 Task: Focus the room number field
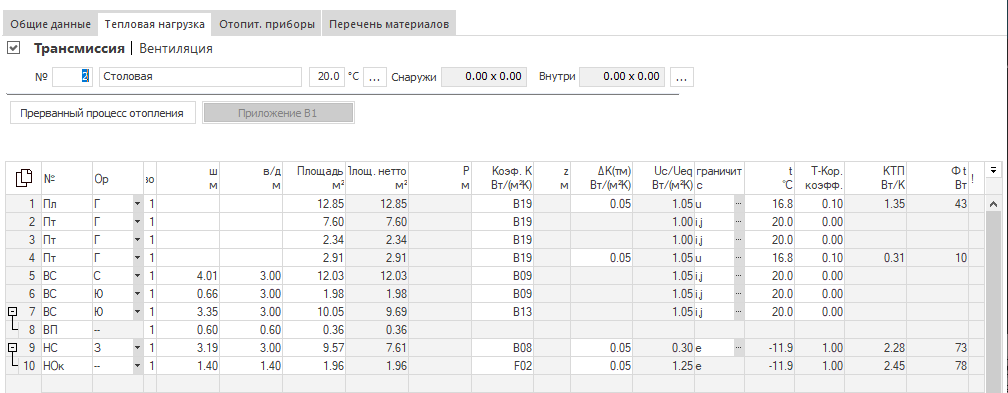pyautogui.click(x=73, y=77)
